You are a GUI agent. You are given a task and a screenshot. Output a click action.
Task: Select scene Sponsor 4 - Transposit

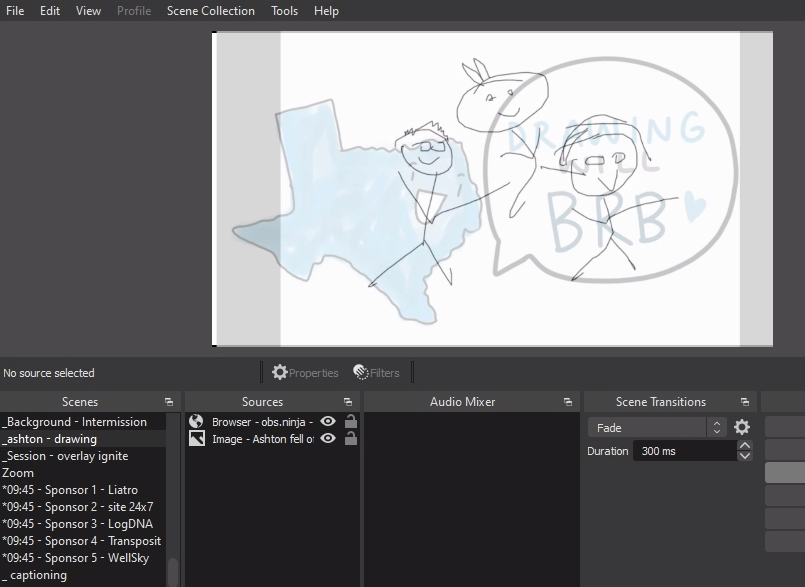click(x=83, y=541)
